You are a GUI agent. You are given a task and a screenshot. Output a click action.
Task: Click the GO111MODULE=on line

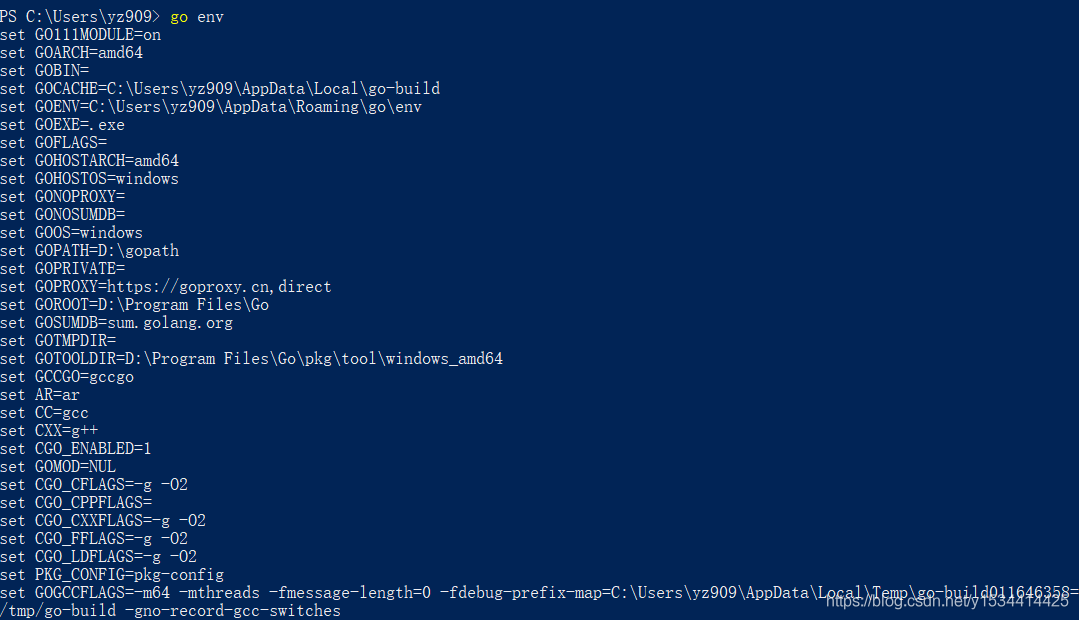tap(80, 35)
